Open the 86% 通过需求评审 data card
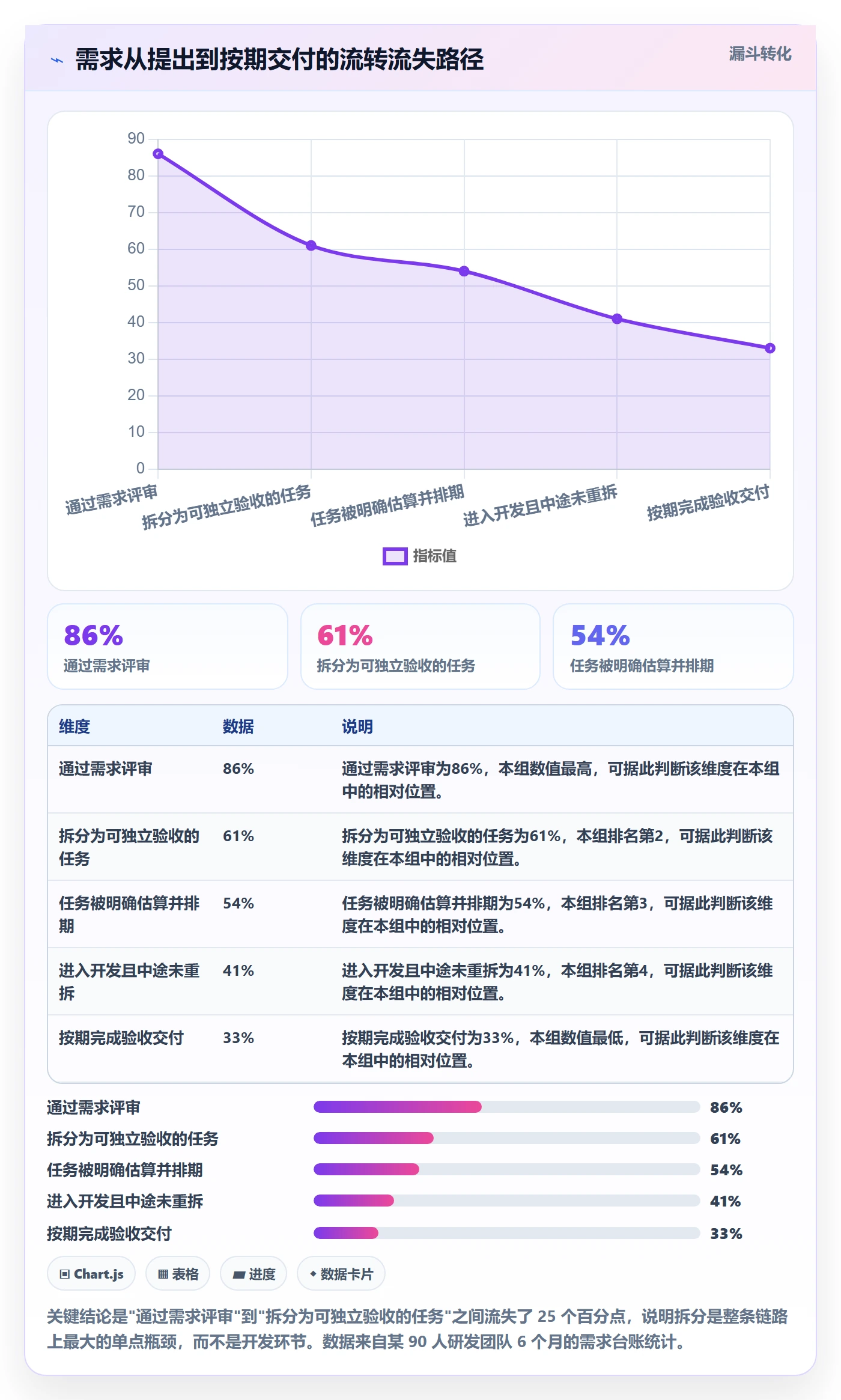Screen dimensions: 841x1400 (168, 647)
